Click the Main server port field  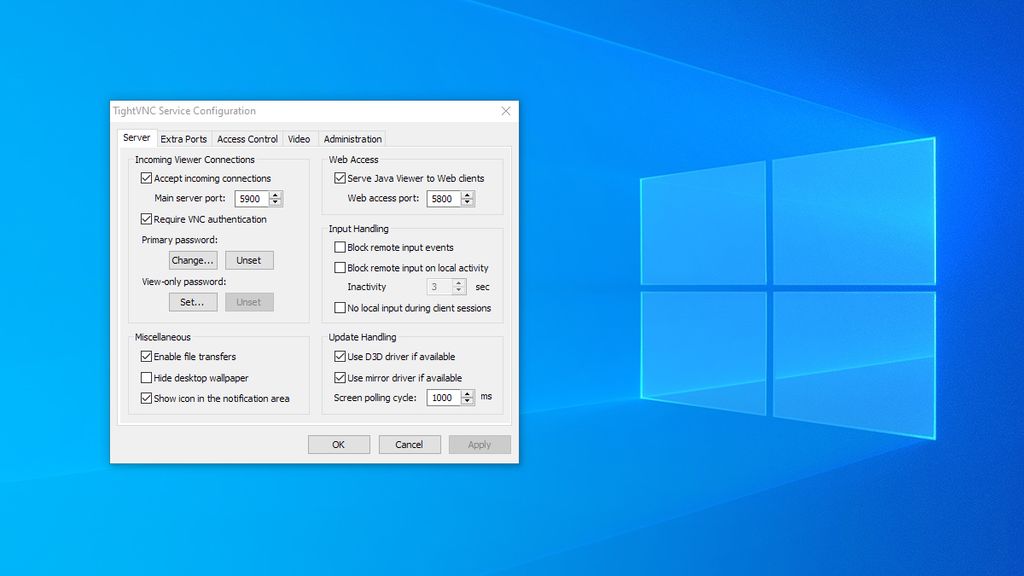(251, 199)
